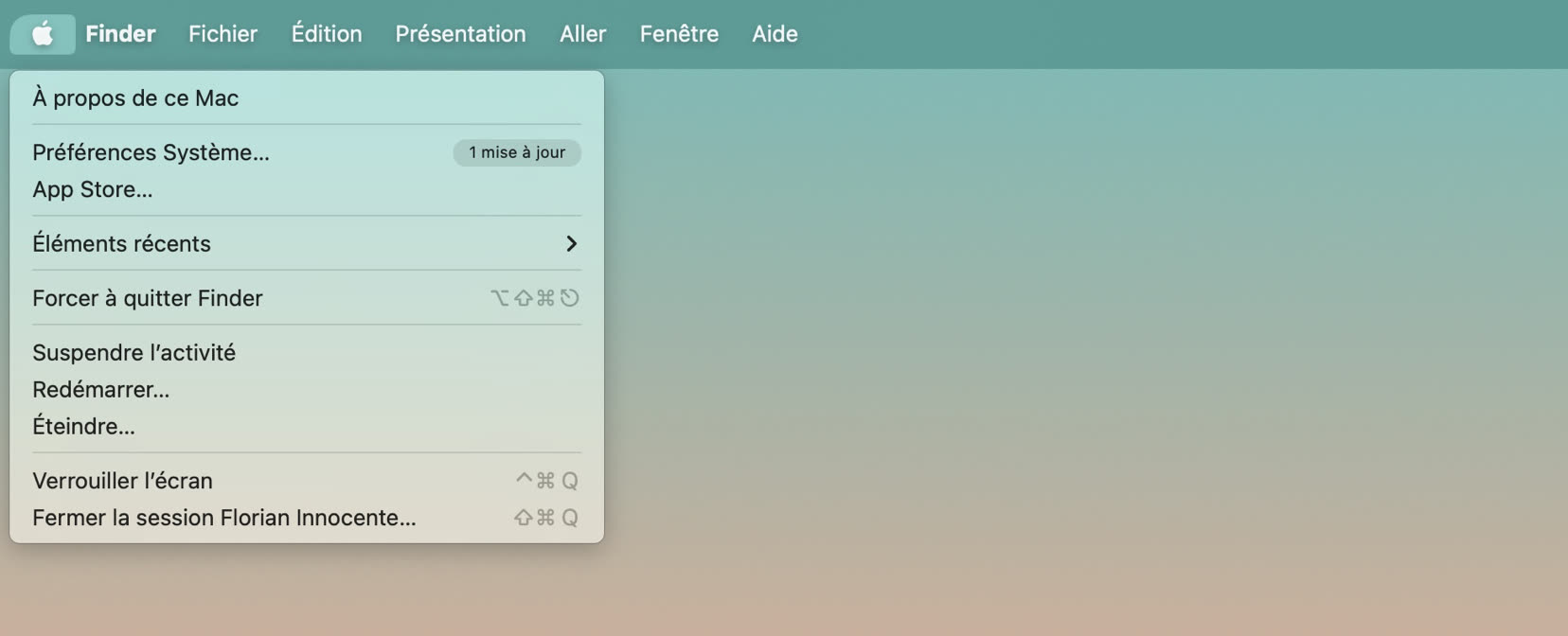Open the Fenêtre menu
Viewport: 1568px width, 636px height.
(679, 34)
